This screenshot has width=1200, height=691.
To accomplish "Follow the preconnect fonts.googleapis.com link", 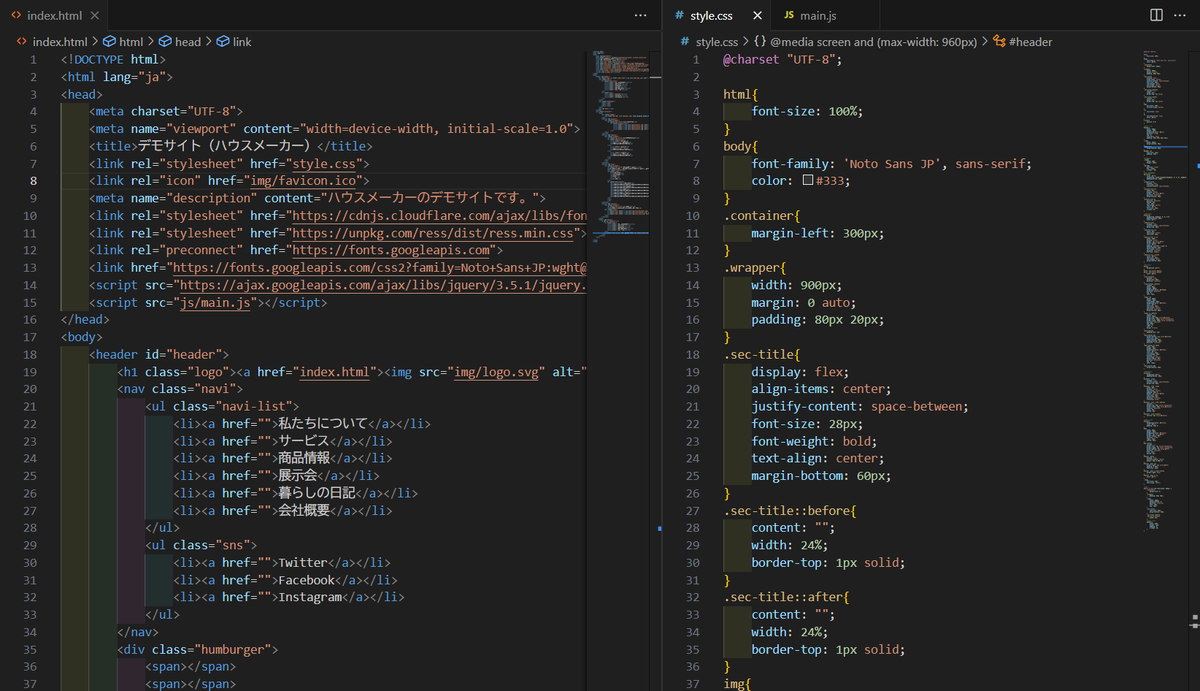I will 392,250.
